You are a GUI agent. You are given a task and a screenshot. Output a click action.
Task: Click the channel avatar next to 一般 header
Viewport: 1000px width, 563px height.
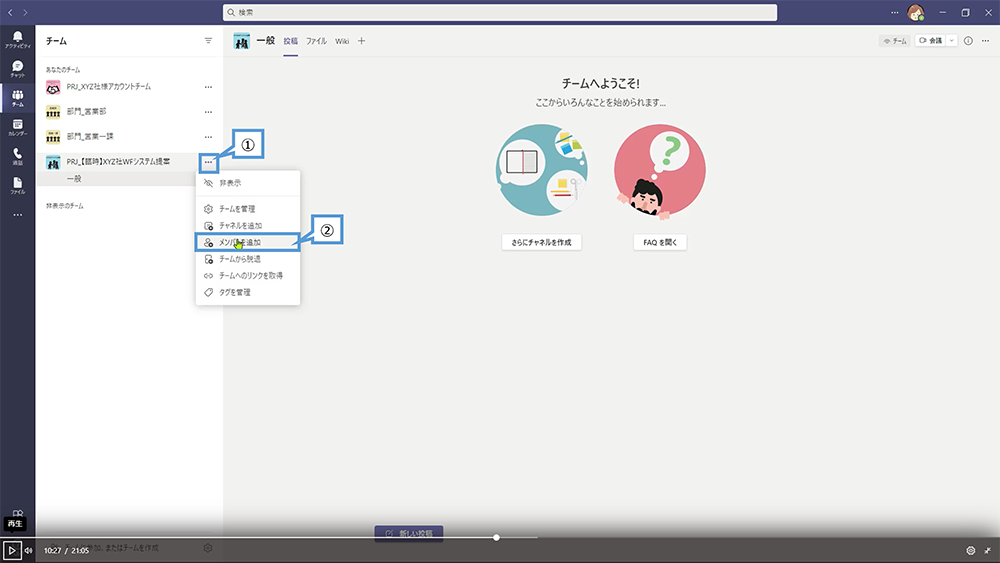pyautogui.click(x=241, y=41)
